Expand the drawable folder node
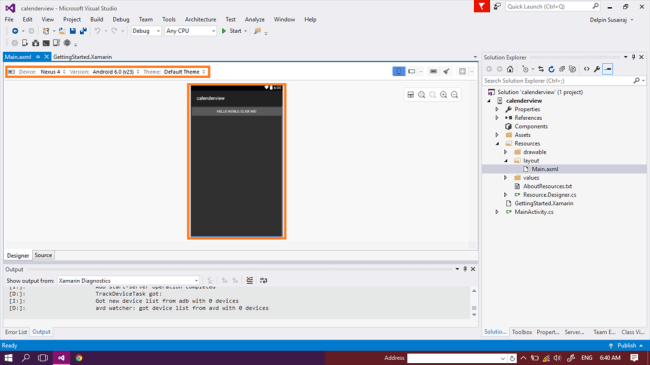The width and height of the screenshot is (650, 365). pos(506,152)
